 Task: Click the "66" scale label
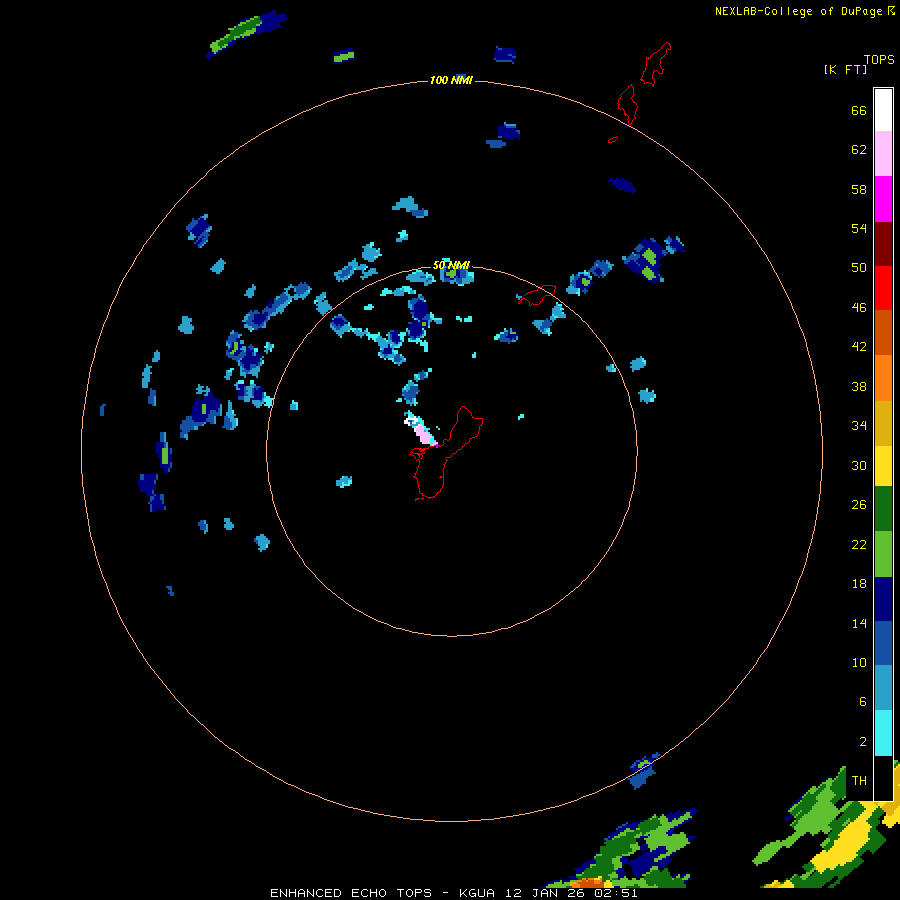point(859,110)
